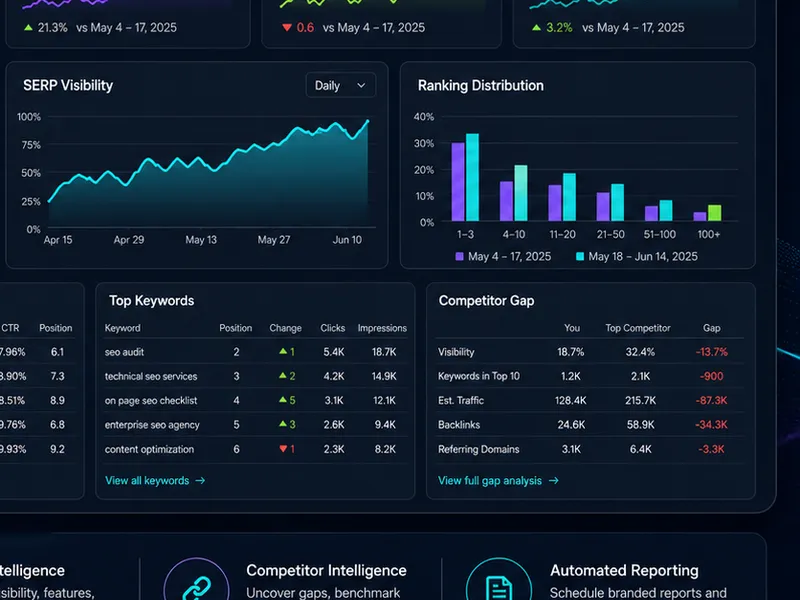Screen dimensions: 800x600
Task: Click the purple bar for rankings 4–10
Action: coord(506,201)
